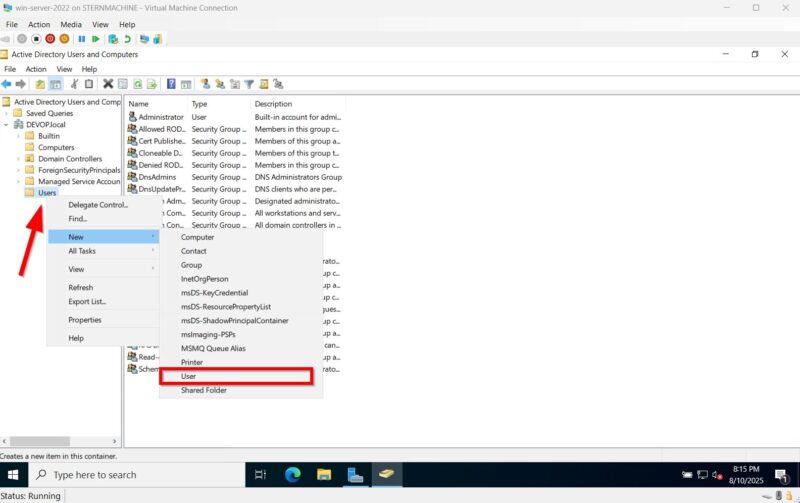
Task: Open the ADUC Action menu
Action: pos(36,69)
